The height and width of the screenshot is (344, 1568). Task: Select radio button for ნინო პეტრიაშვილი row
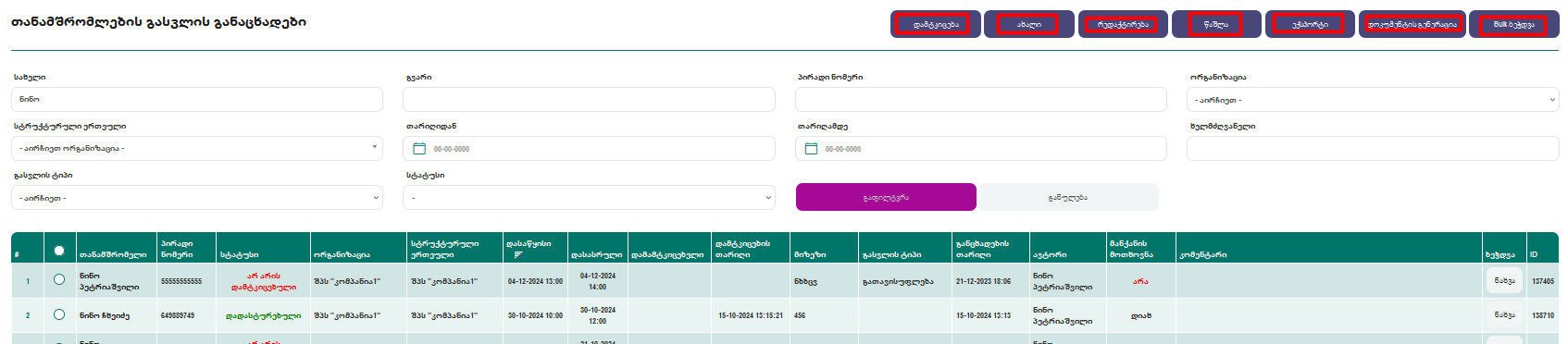pos(59,279)
